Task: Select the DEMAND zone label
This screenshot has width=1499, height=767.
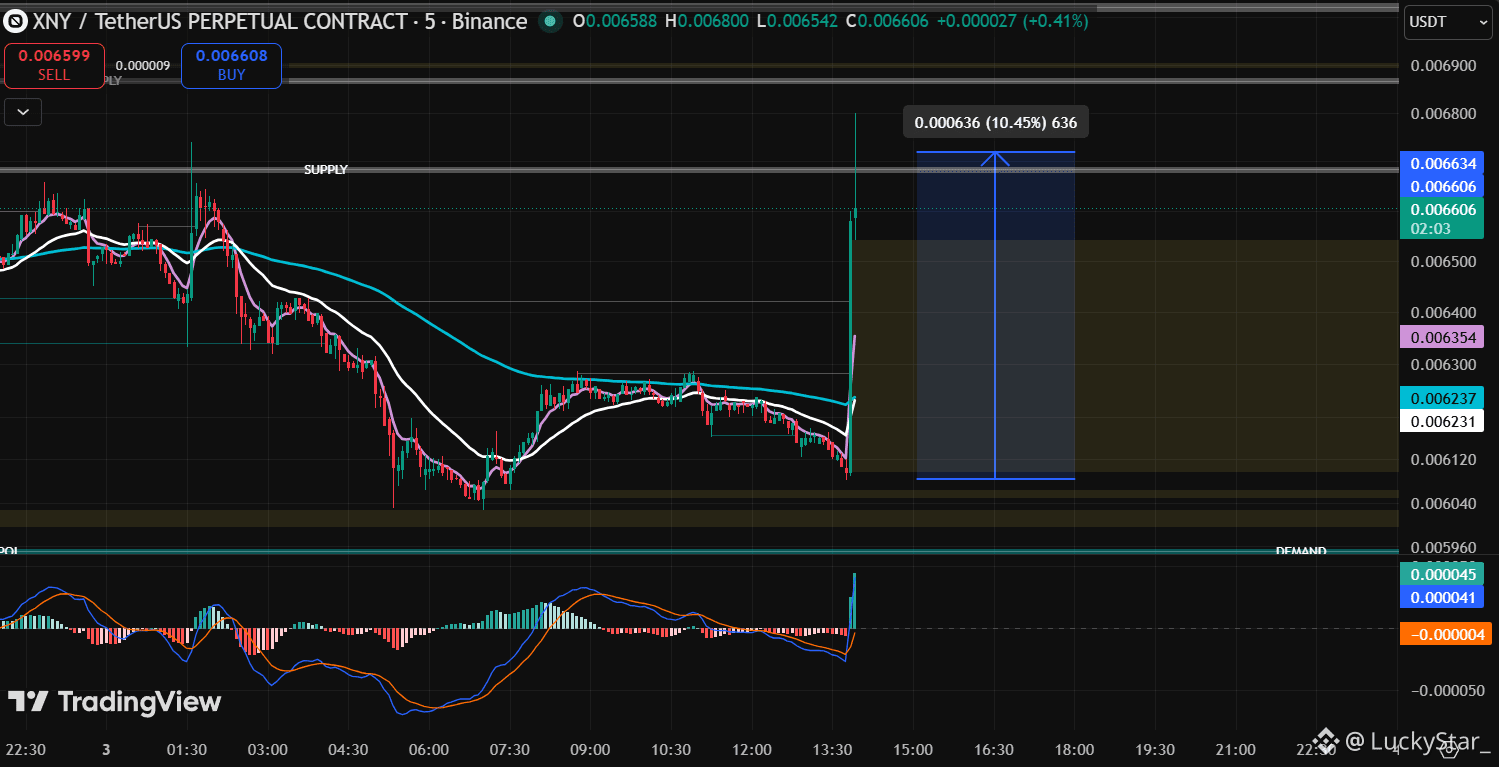Action: pos(1301,551)
